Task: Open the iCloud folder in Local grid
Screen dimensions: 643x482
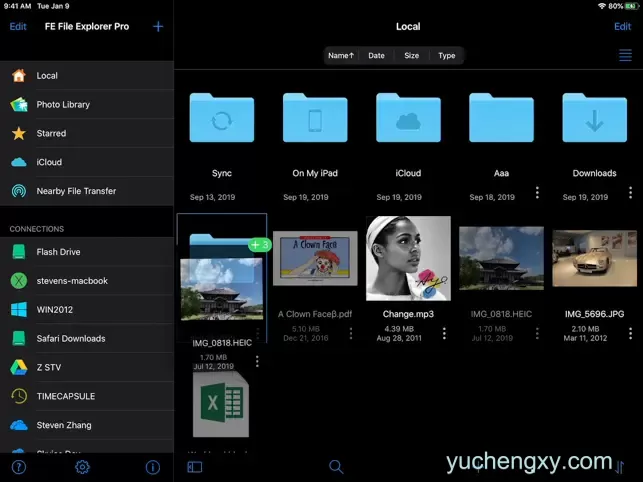Action: 408,118
